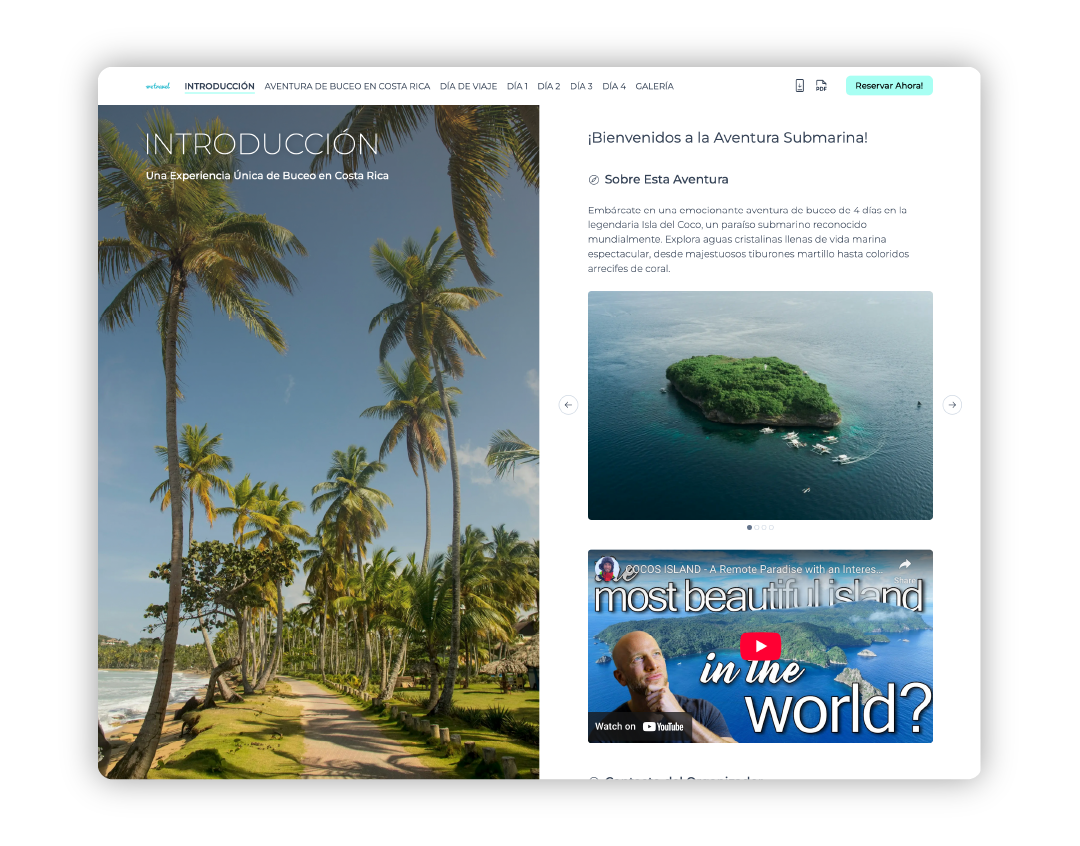Screen dimensions: 1080x846
Task: Jump to DÍA 2 section
Action: click(x=548, y=86)
